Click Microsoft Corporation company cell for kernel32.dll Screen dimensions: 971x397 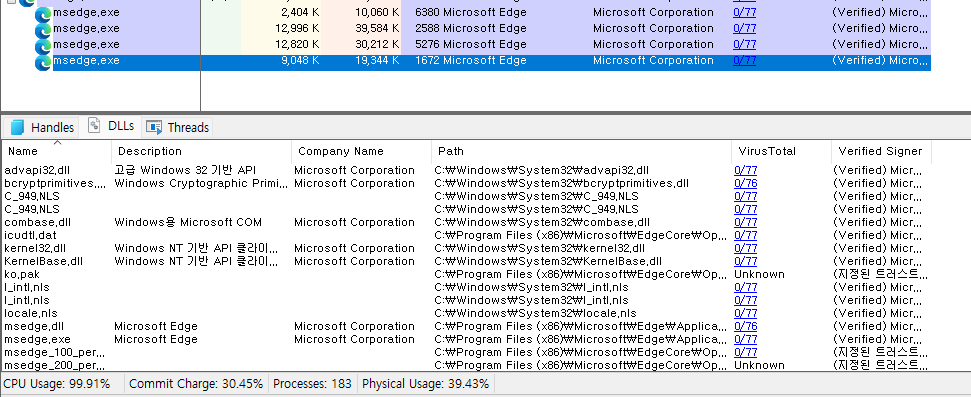click(x=354, y=248)
